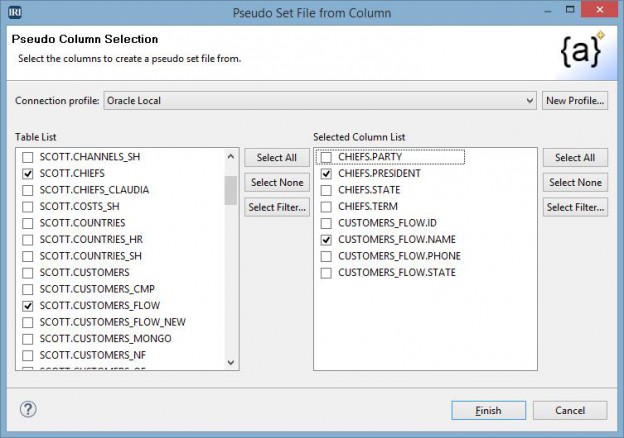Click Select Filter... beside Table List
This screenshot has width=624, height=438.
coord(277,207)
